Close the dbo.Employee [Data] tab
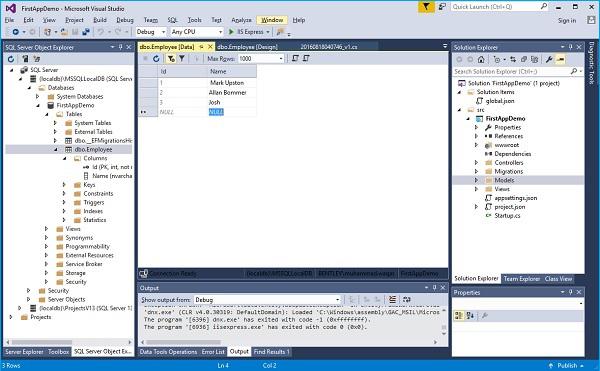Screen dimensions: 600x371 click(x=210, y=47)
